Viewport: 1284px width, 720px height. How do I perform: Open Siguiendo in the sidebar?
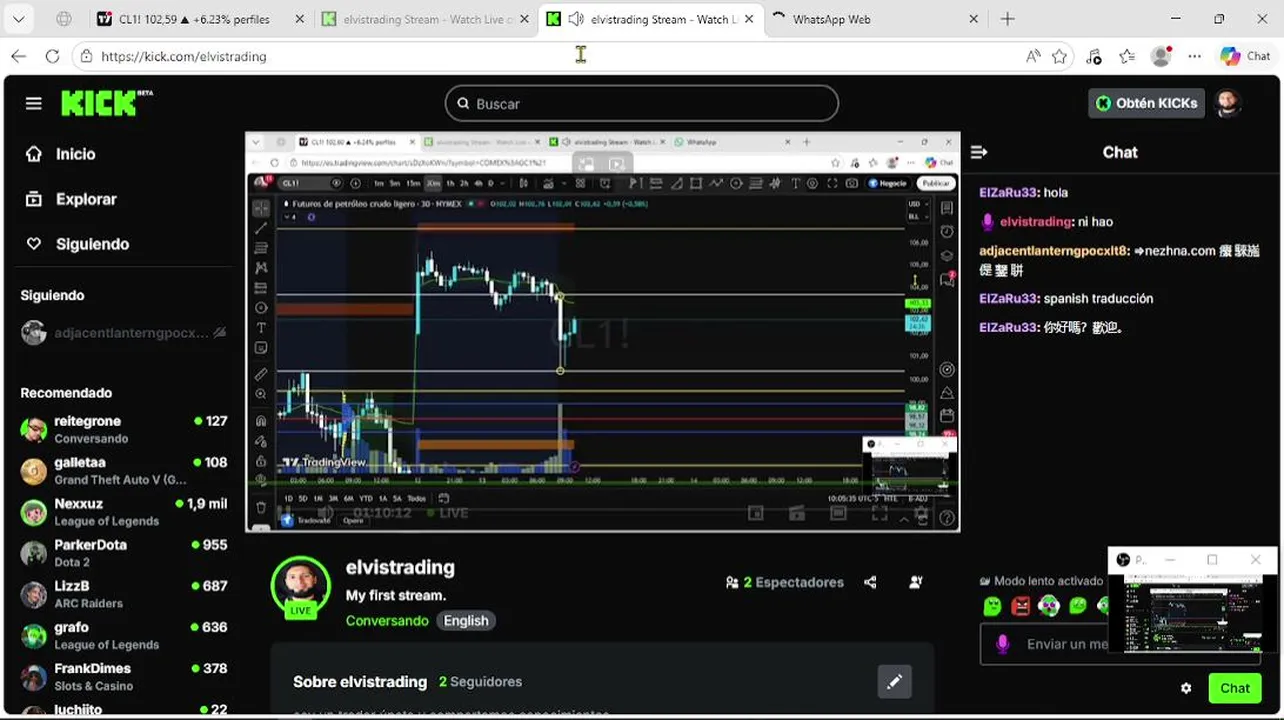click(x=77, y=244)
